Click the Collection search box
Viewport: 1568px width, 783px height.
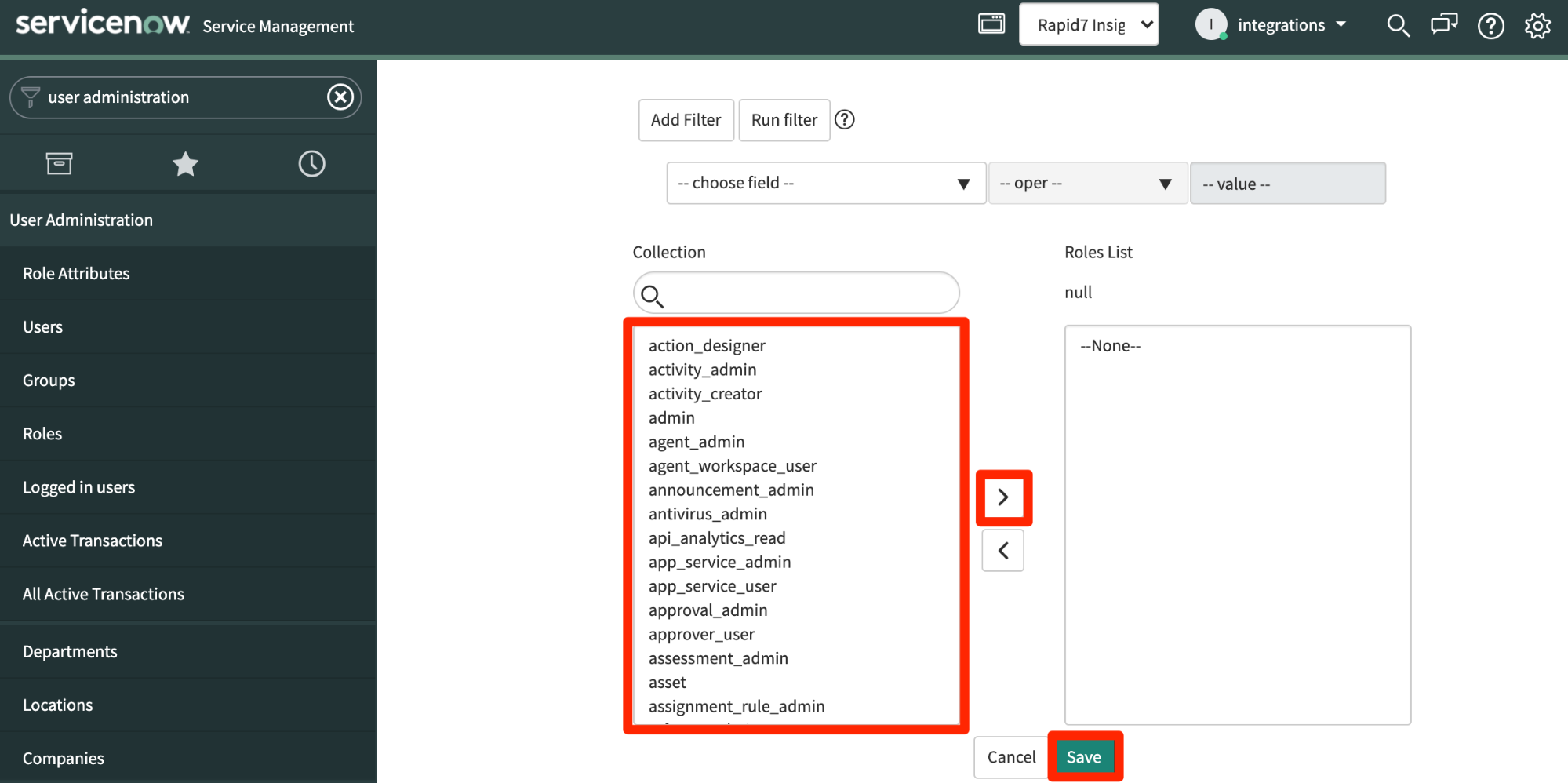pyautogui.click(x=796, y=293)
